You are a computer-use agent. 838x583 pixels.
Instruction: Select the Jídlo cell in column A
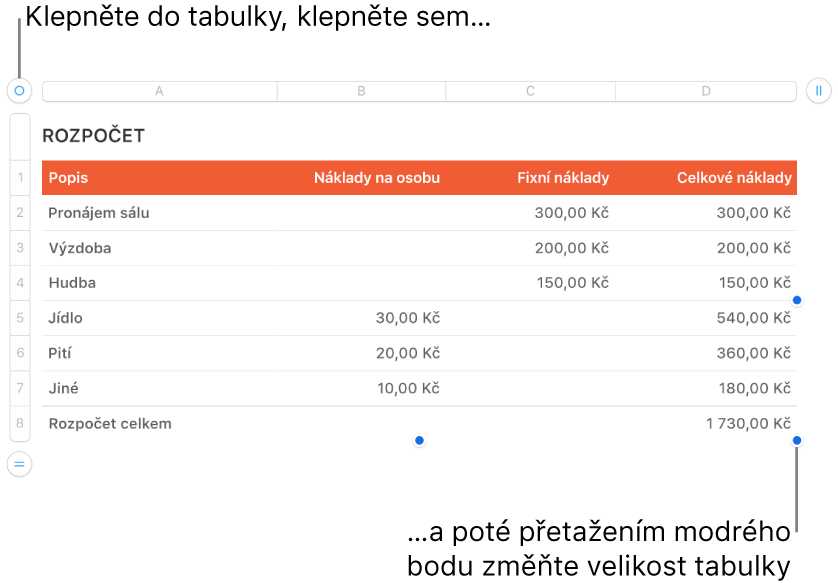point(63,318)
